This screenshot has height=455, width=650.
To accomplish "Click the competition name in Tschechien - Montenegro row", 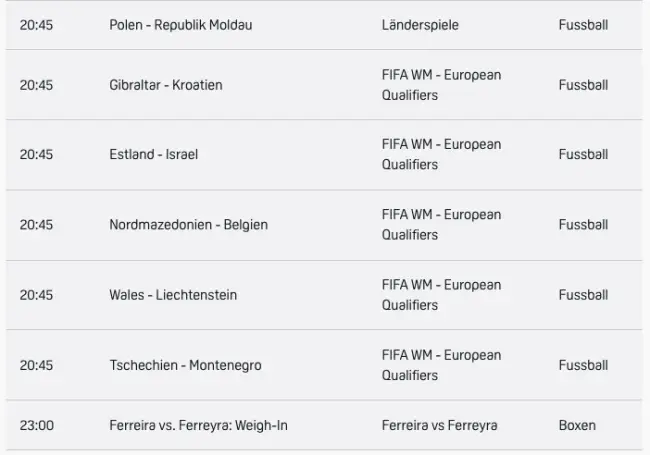I will click(441, 365).
